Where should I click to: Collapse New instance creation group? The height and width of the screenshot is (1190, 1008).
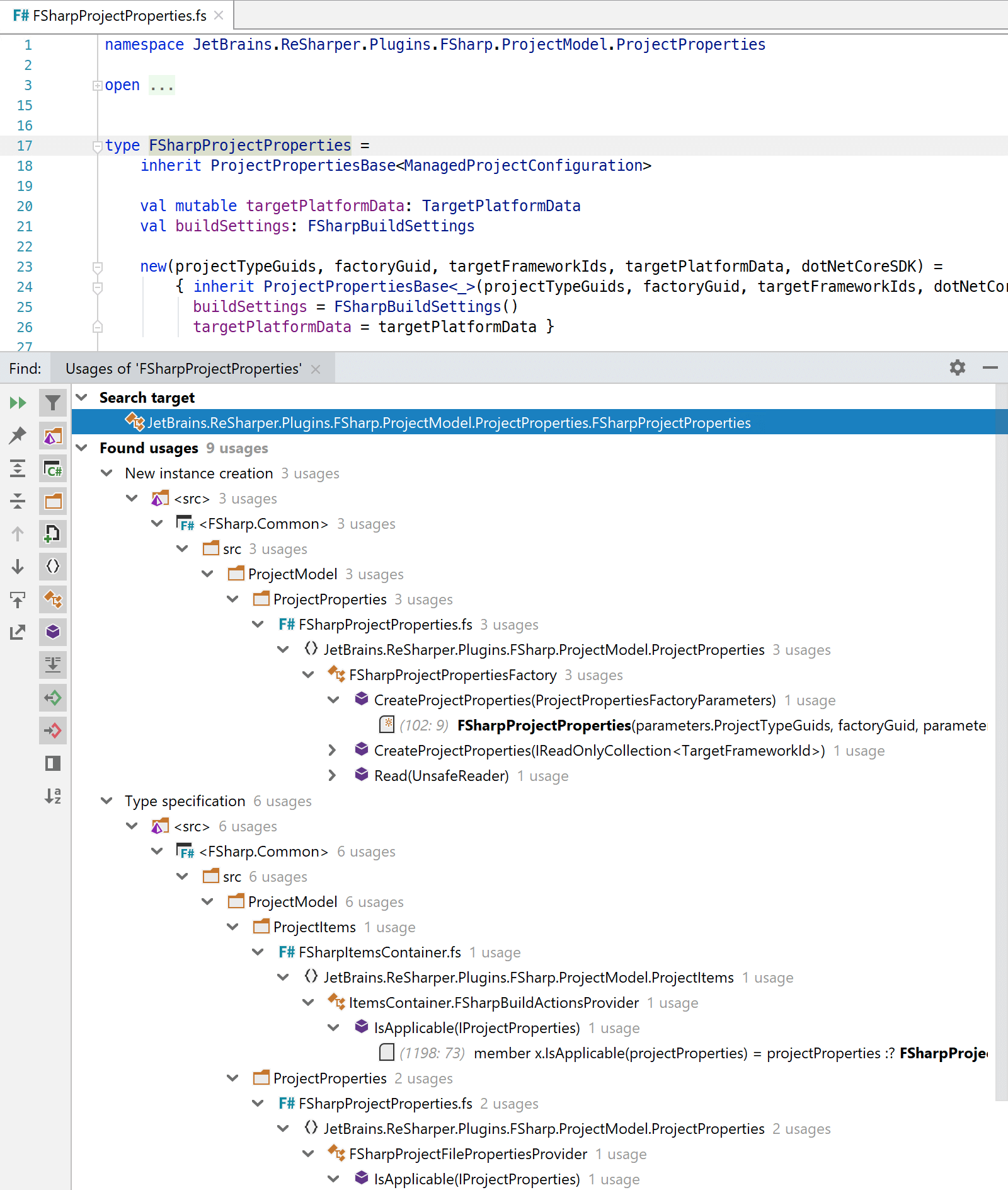click(106, 473)
